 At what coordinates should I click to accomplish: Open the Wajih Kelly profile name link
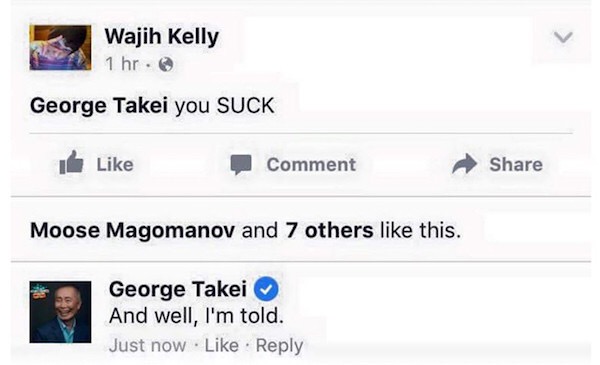click(x=162, y=37)
